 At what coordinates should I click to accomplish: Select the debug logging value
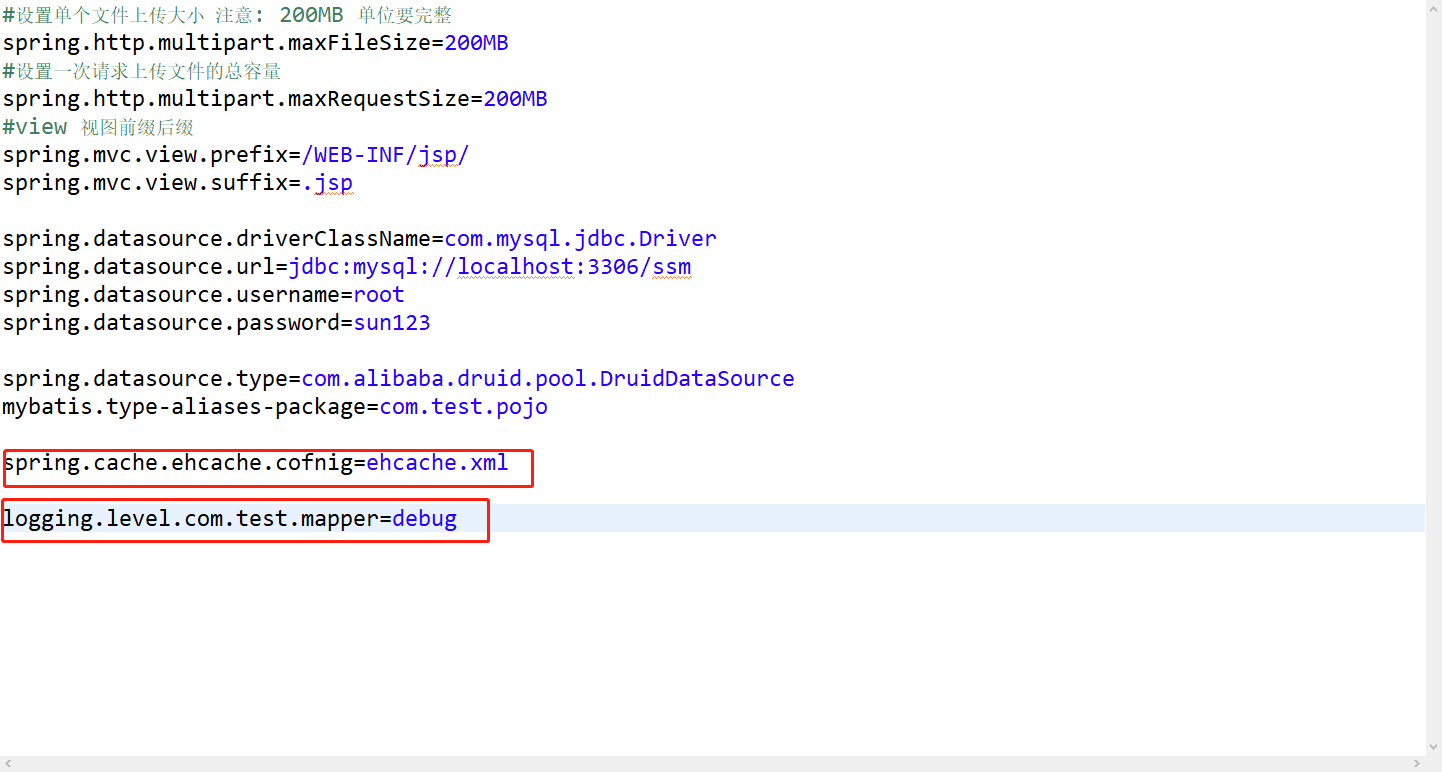pos(425,519)
